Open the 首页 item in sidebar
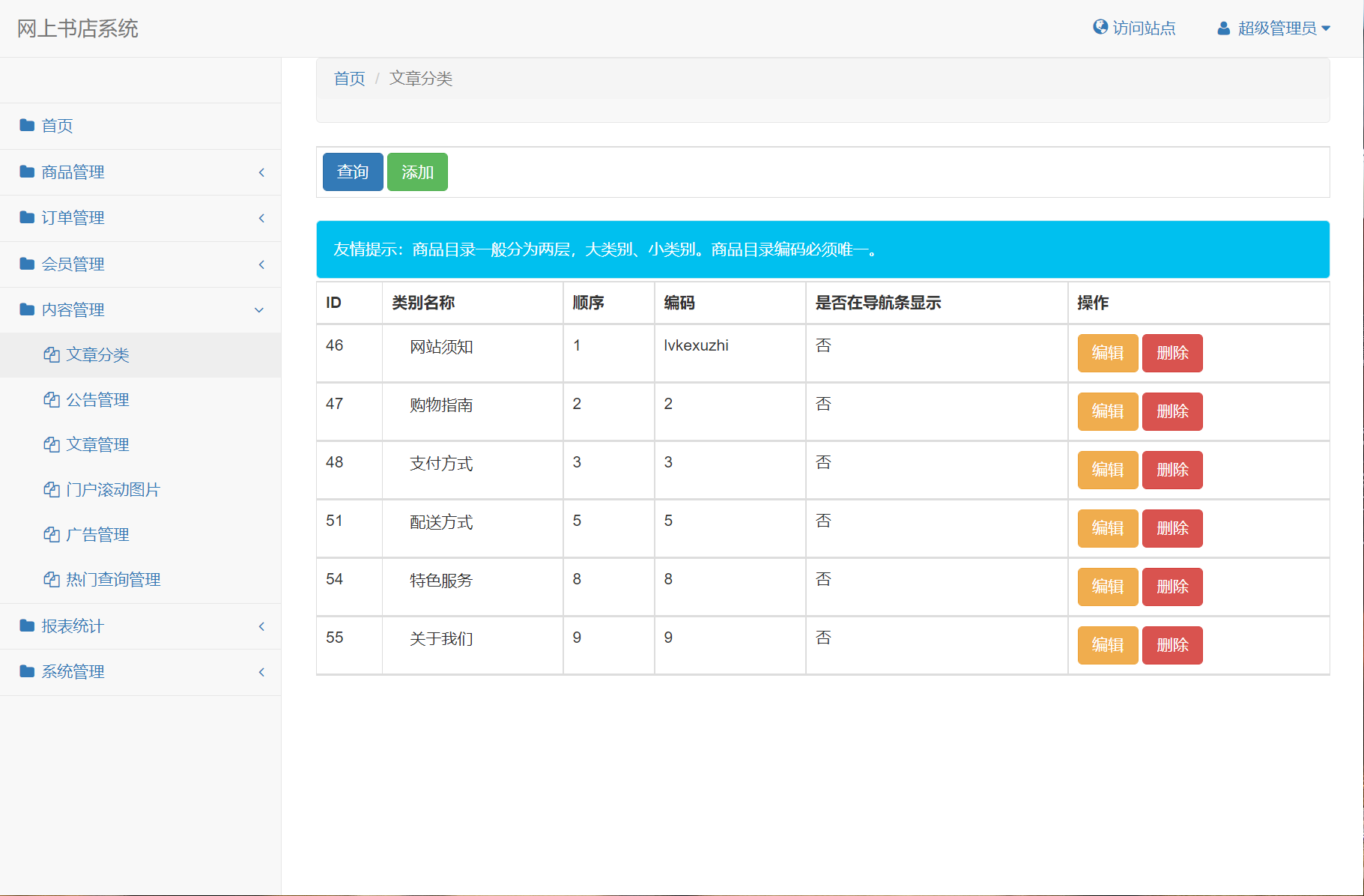Viewport: 1364px width, 896px height. pos(56,125)
